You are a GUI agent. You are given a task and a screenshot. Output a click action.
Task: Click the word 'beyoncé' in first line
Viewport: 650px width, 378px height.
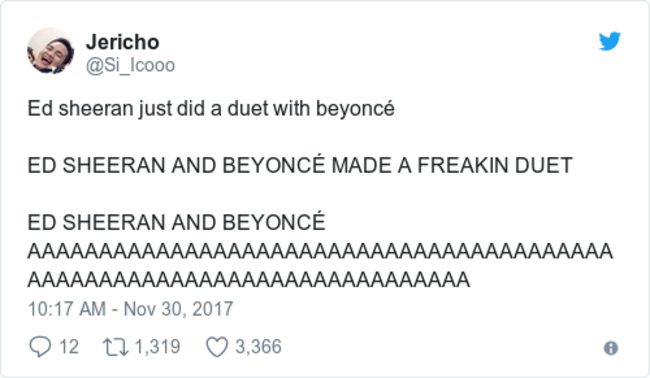click(x=355, y=109)
